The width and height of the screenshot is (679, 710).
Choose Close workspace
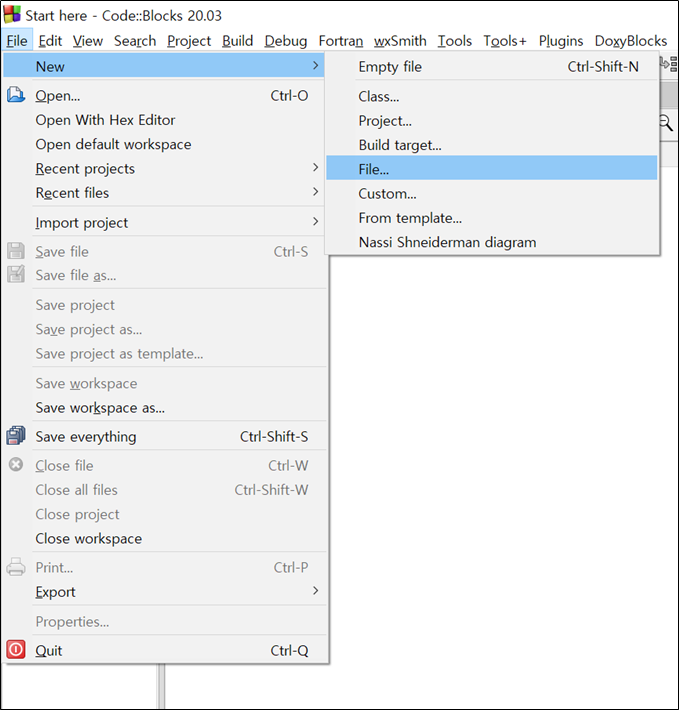163,538
